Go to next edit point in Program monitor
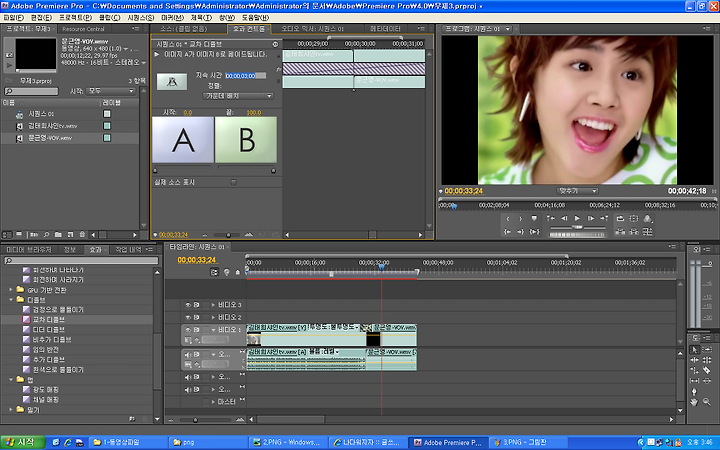This screenshot has height=450, width=720. coord(604,219)
